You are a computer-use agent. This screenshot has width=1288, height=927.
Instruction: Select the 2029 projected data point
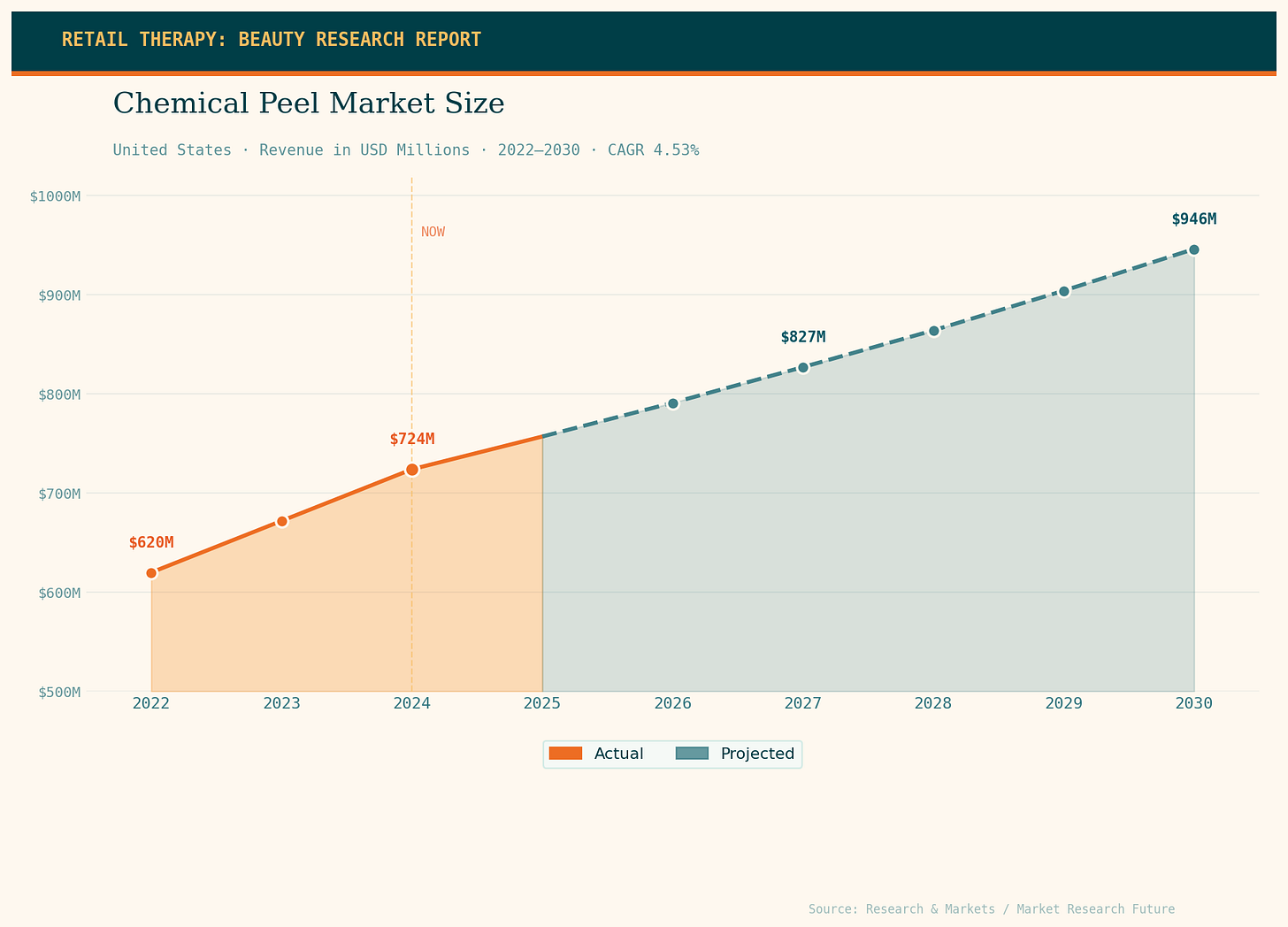(x=1064, y=291)
